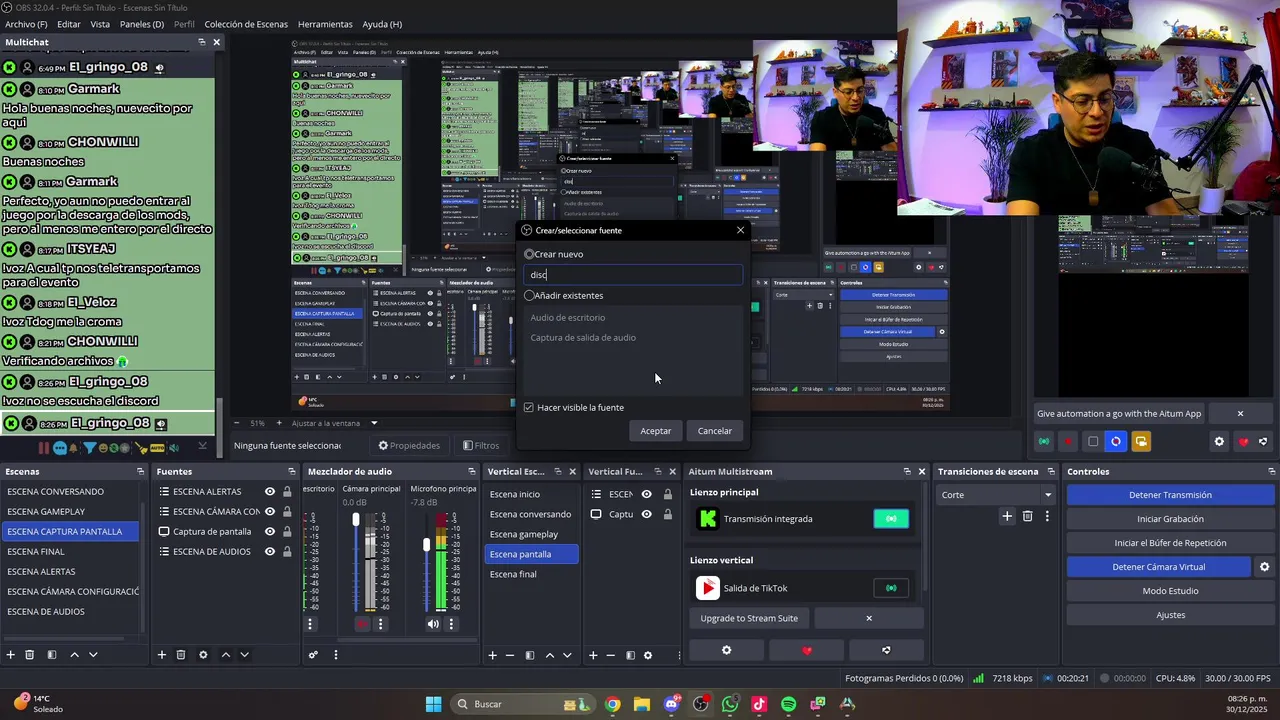Open virtual camera settings gear
Image resolution: width=1280 pixels, height=720 pixels.
[1264, 567]
